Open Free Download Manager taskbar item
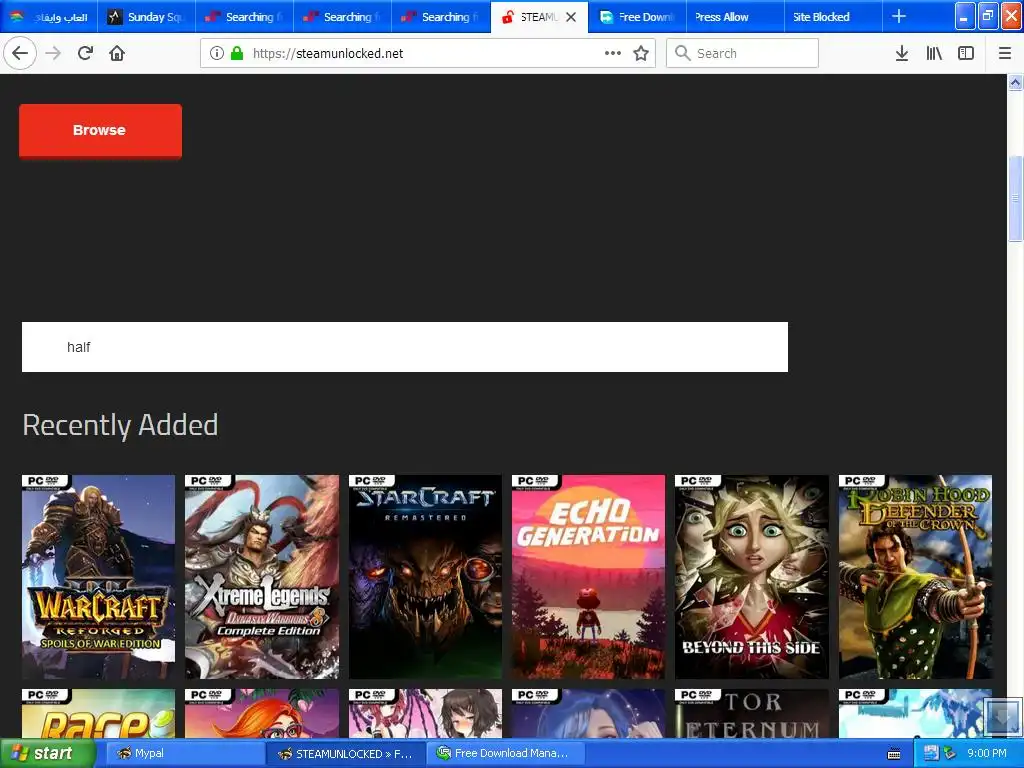 pyautogui.click(x=506, y=753)
